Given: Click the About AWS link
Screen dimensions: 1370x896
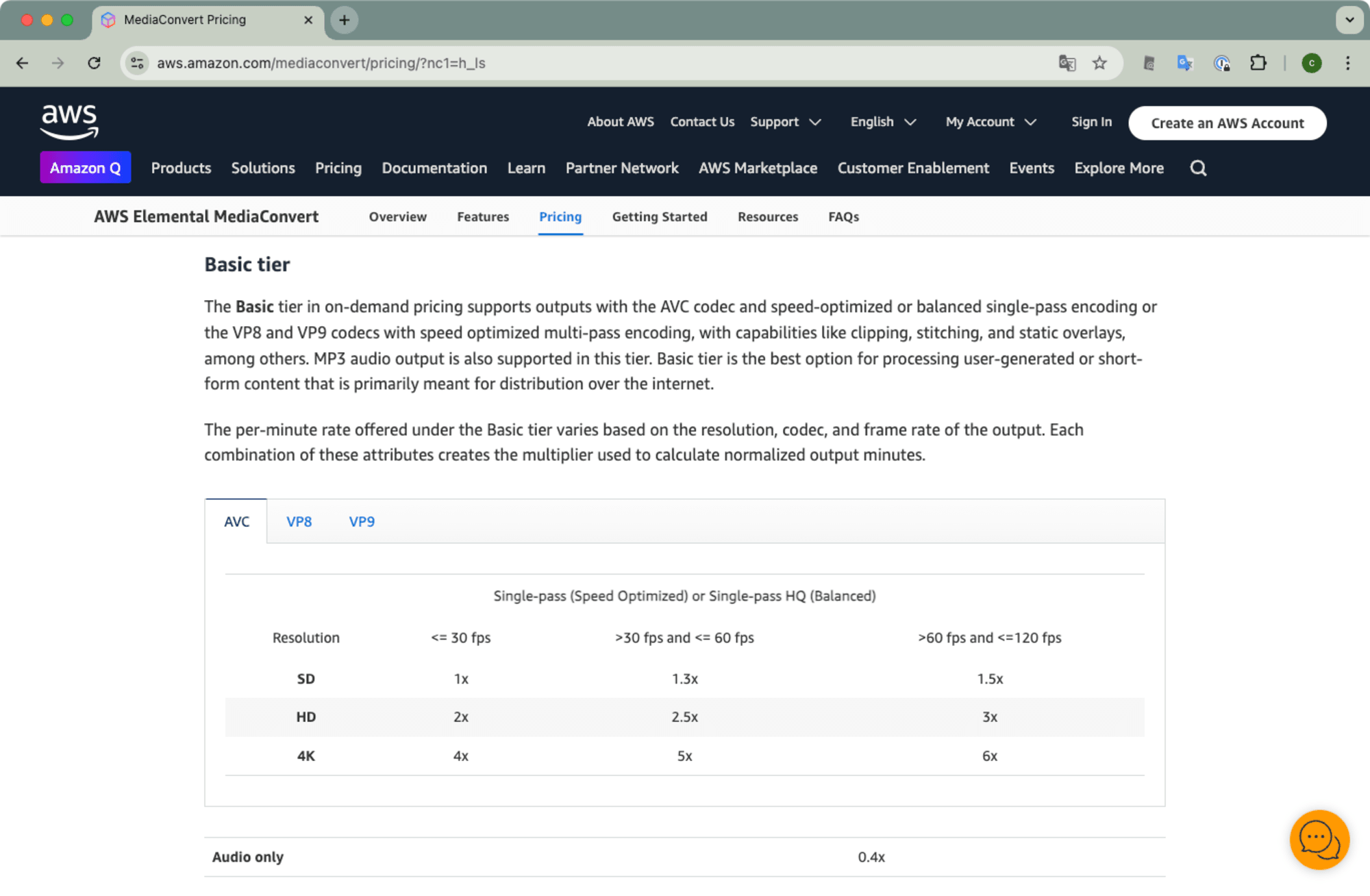Looking at the screenshot, I should click(x=621, y=122).
